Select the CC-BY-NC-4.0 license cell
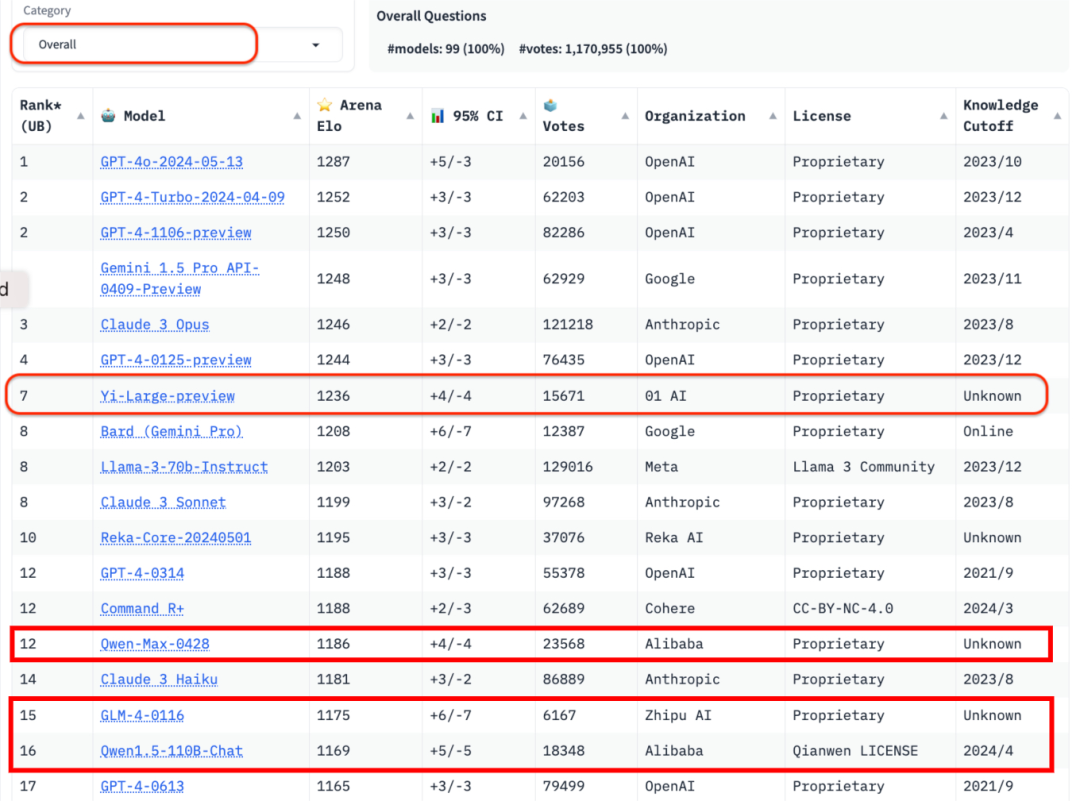 pos(843,609)
